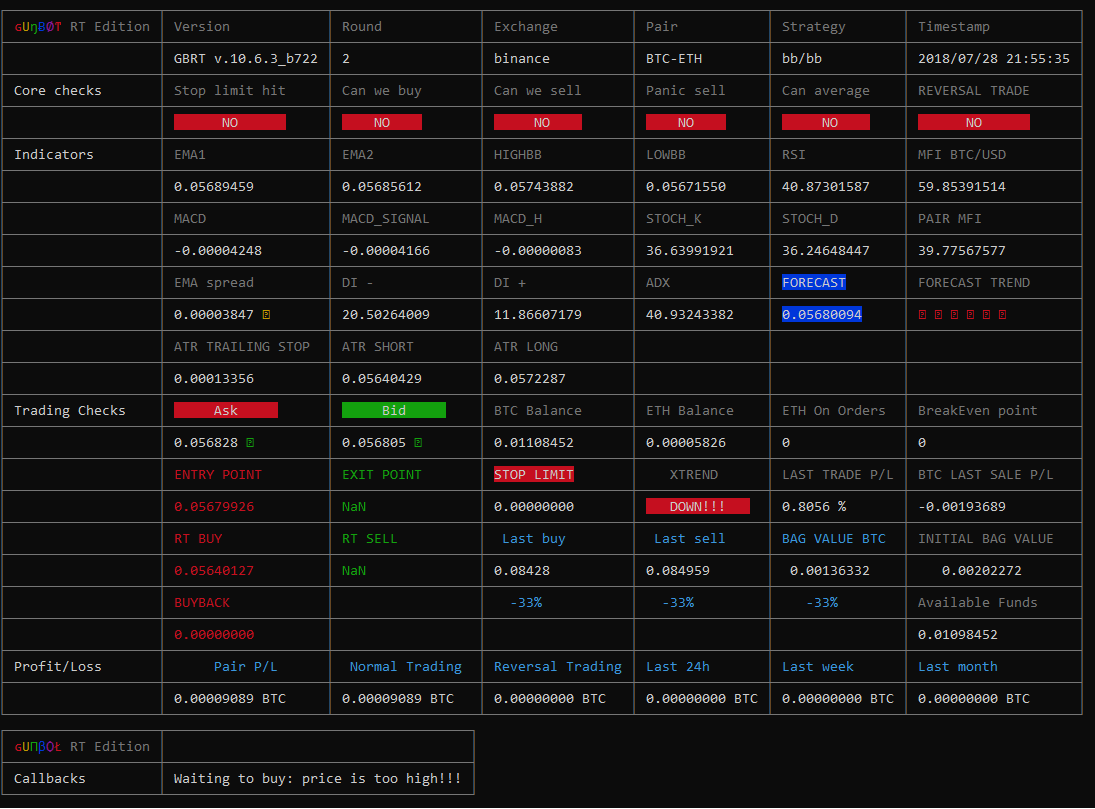Image resolution: width=1095 pixels, height=809 pixels.
Task: Click the -33% under Last buy
Action: [526, 602]
